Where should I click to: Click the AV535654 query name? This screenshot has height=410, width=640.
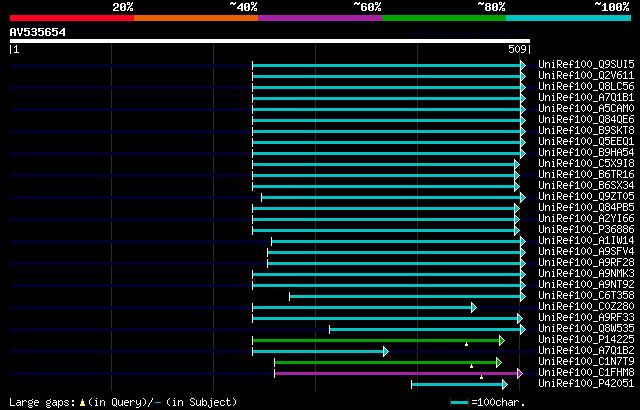pos(38,32)
